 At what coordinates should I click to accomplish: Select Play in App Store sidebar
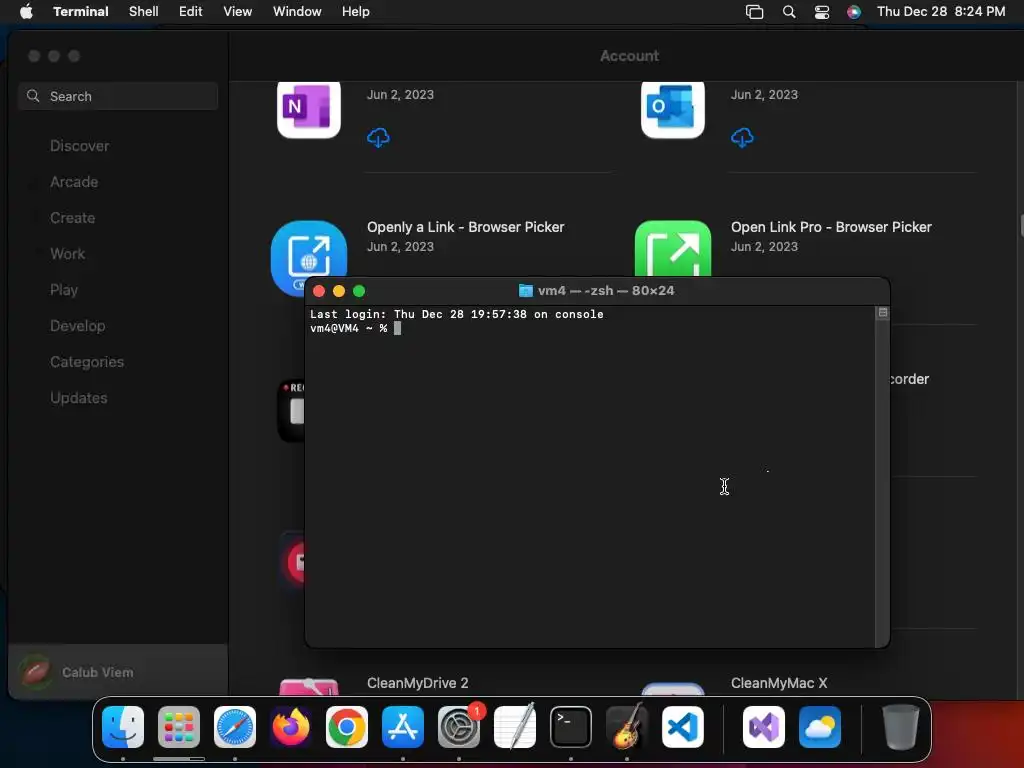64,290
